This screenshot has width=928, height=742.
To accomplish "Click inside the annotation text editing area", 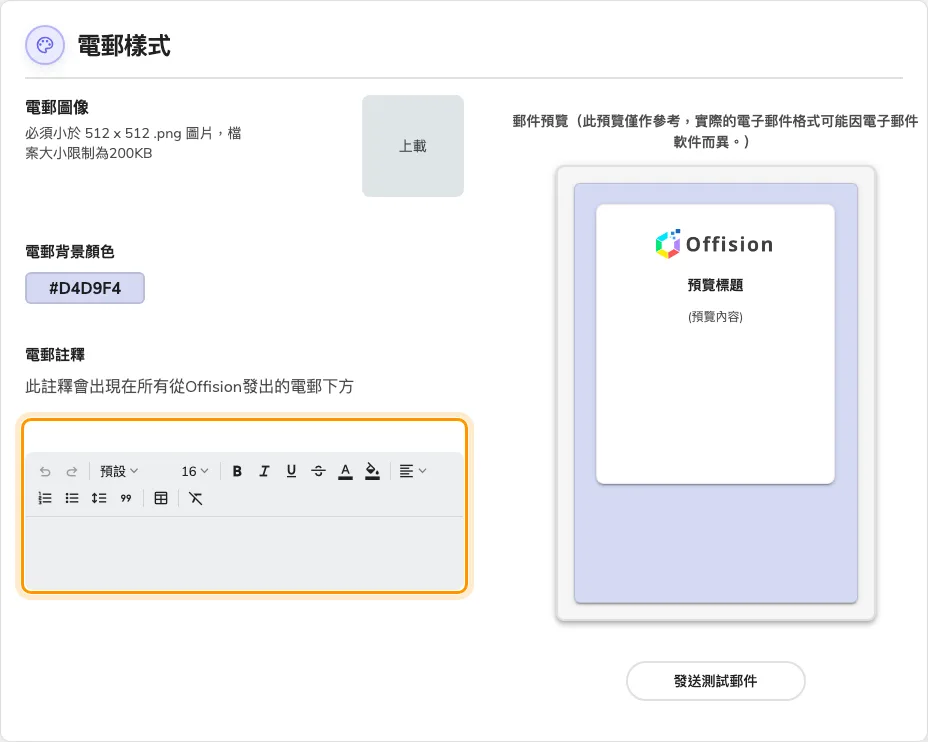I will pos(244,554).
